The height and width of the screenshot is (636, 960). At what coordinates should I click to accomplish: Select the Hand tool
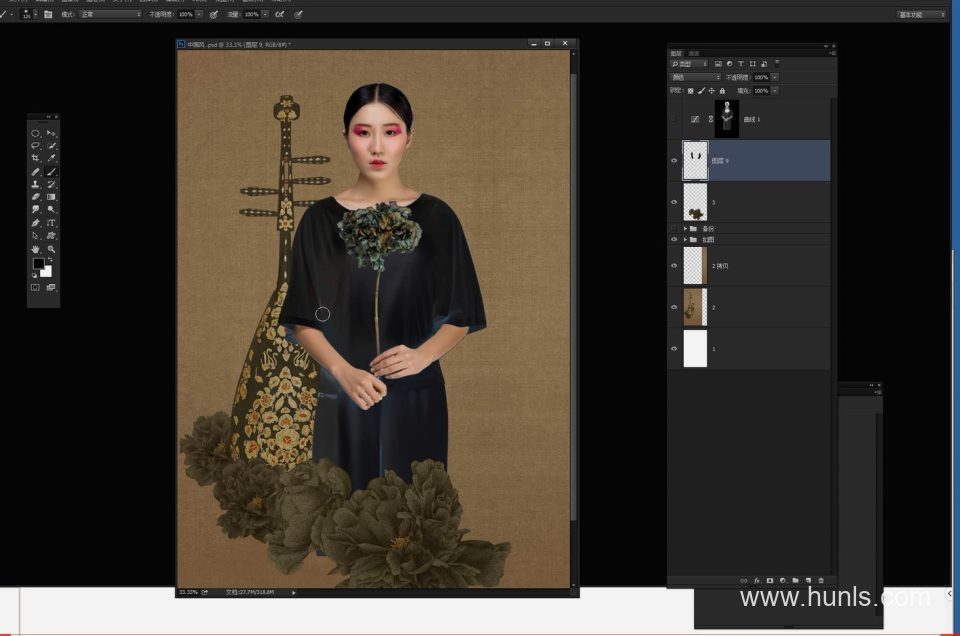(x=36, y=249)
